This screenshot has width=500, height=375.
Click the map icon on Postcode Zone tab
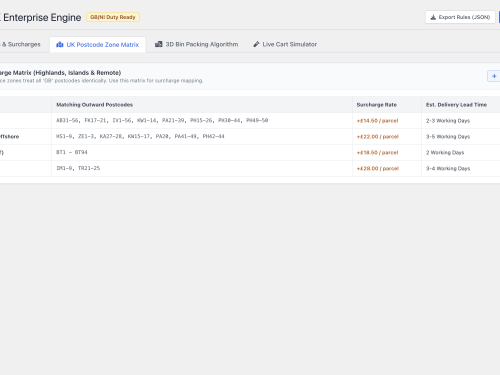[60, 44]
